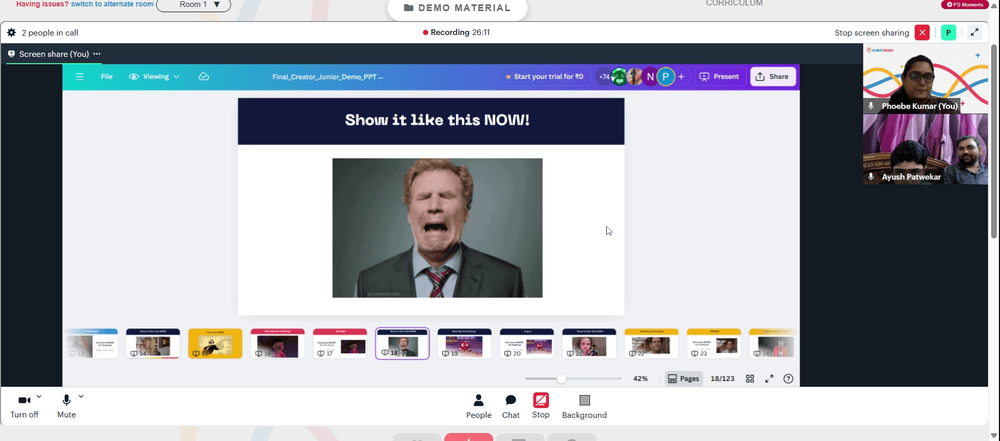This screenshot has height=441, width=1000.
Task: Open Background settings
Action: point(584,407)
